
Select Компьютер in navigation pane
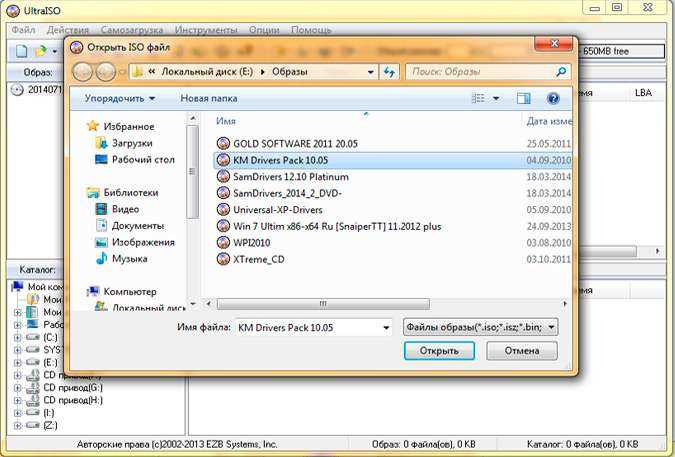click(130, 292)
